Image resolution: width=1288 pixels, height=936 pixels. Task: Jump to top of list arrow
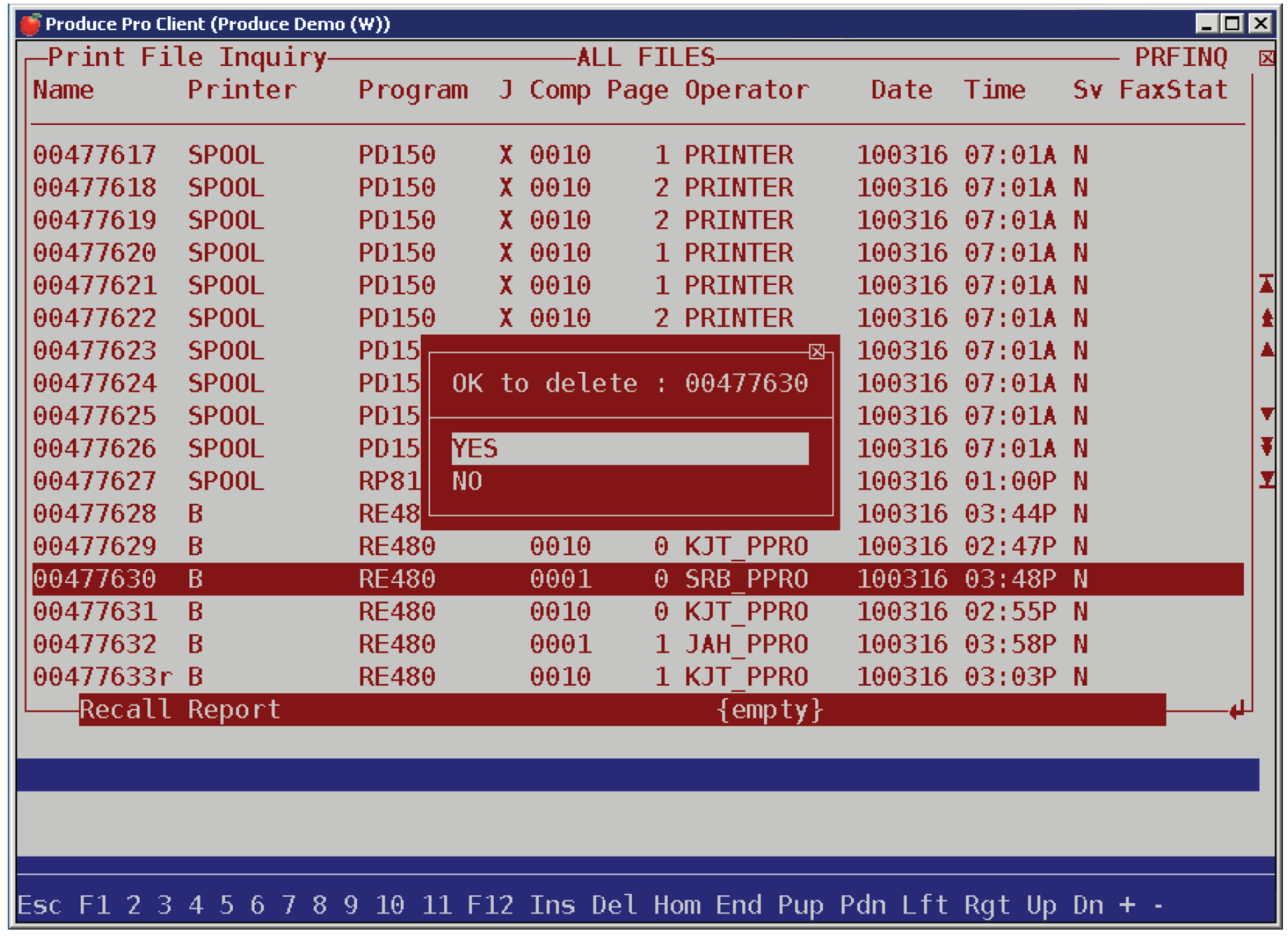[x=1266, y=284]
